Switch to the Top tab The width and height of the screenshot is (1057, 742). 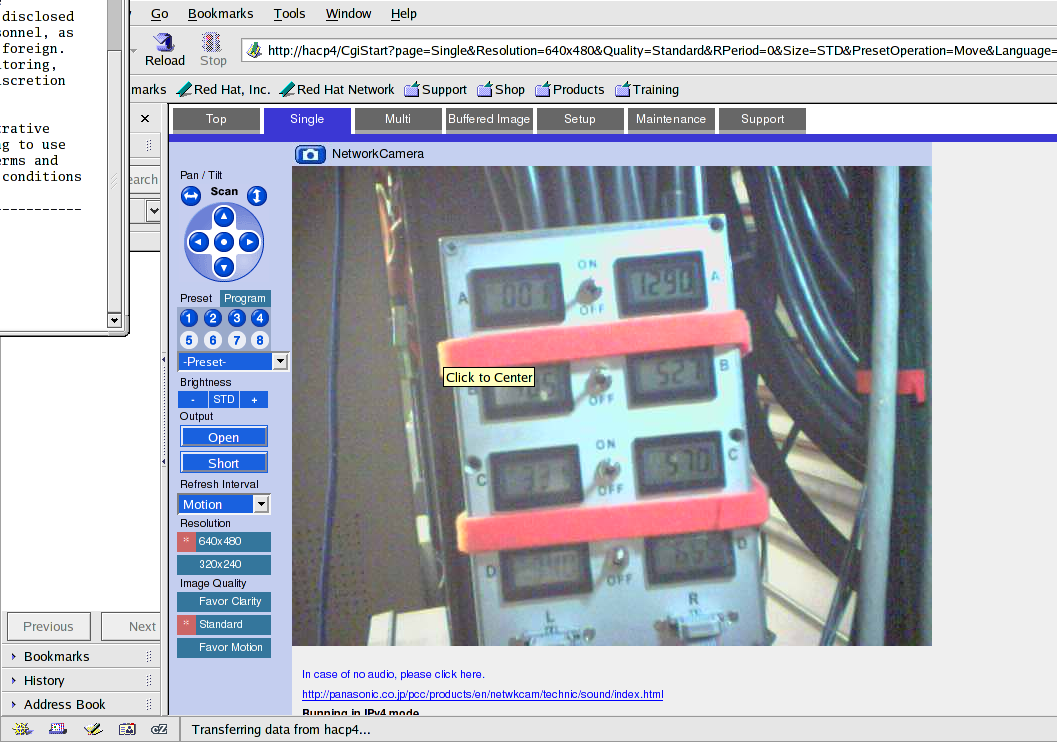216,119
